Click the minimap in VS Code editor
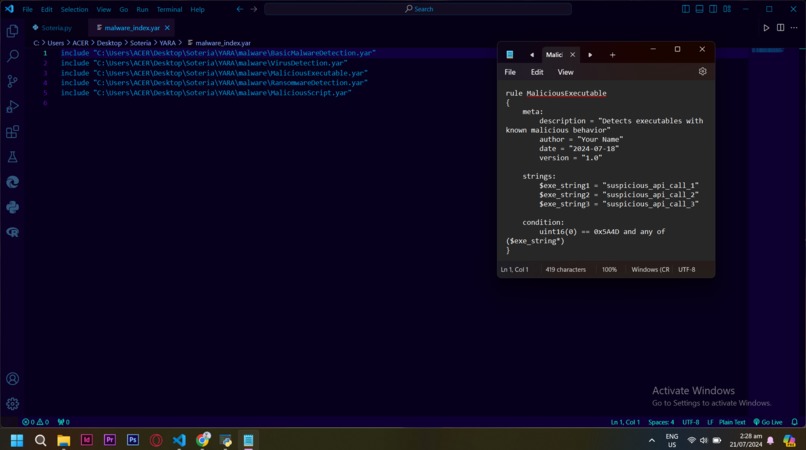The image size is (806, 450). click(x=767, y=50)
